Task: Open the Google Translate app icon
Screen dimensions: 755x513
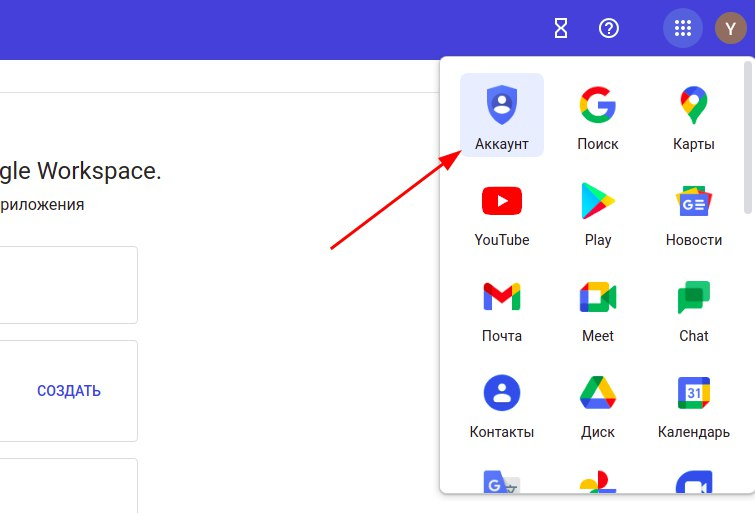Action: pyautogui.click(x=502, y=482)
